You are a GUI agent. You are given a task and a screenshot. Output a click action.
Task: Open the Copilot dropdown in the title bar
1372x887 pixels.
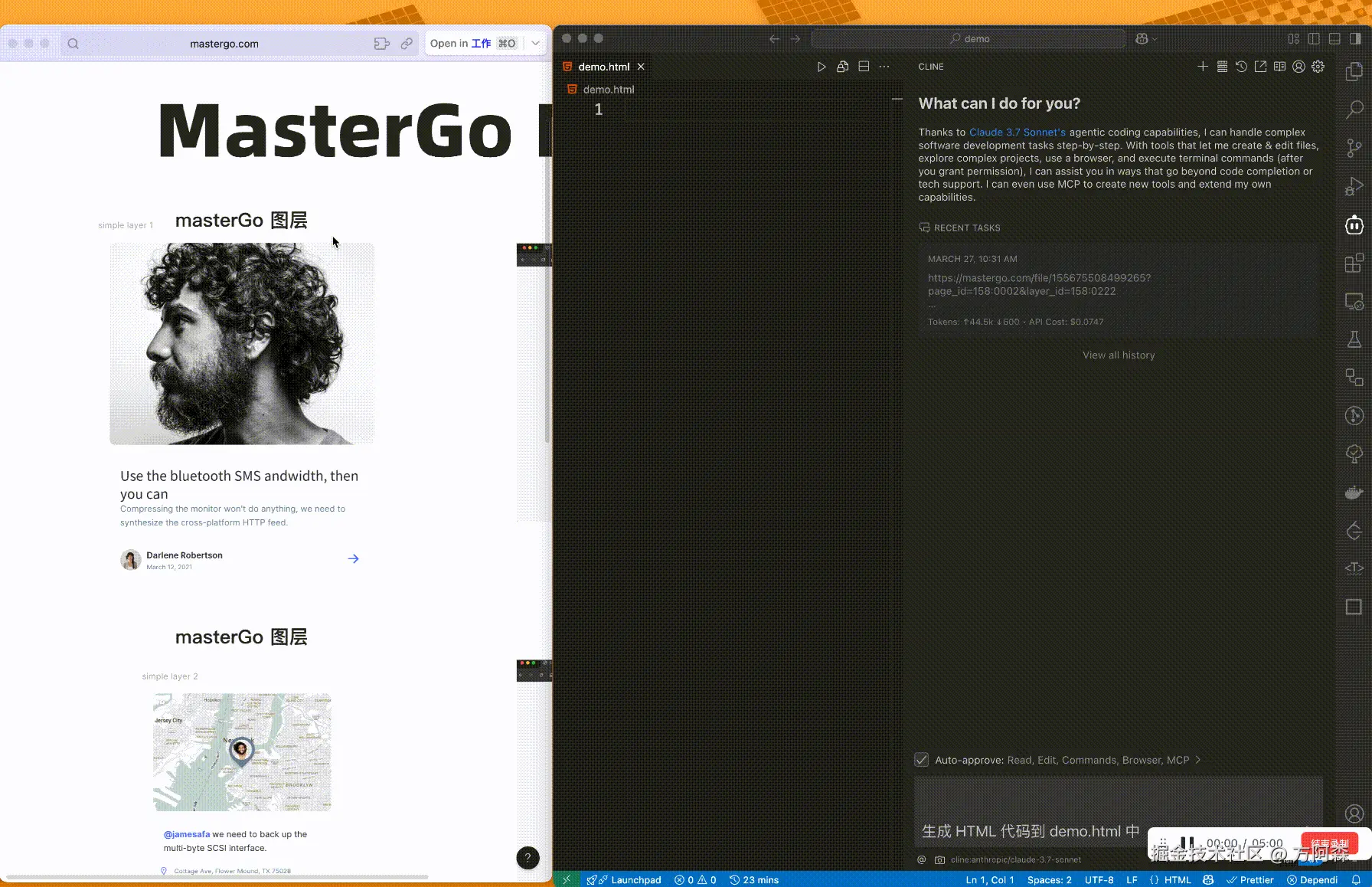pyautogui.click(x=1146, y=39)
